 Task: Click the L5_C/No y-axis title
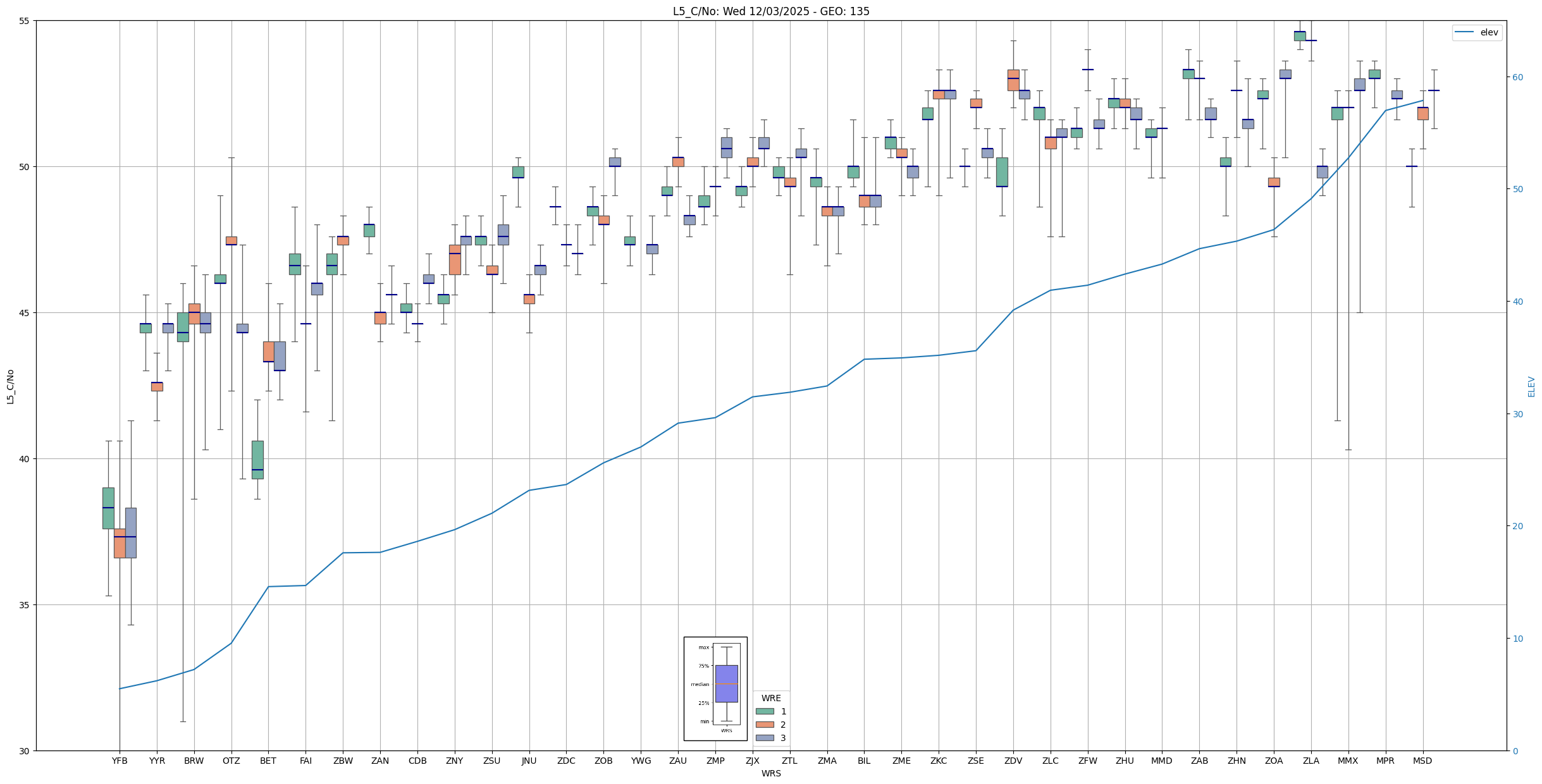(x=10, y=386)
